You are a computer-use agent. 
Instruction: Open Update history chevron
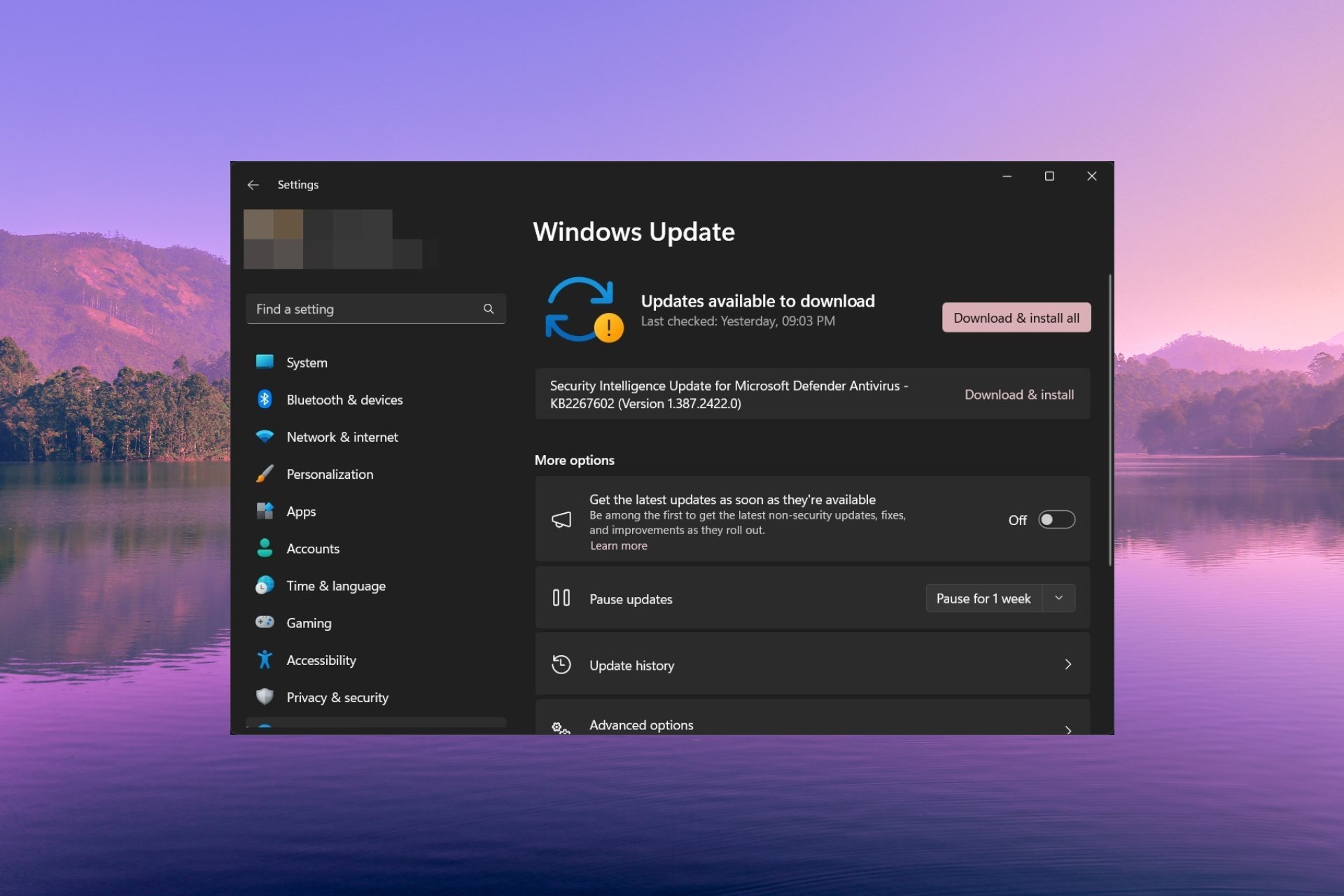[x=1068, y=664]
